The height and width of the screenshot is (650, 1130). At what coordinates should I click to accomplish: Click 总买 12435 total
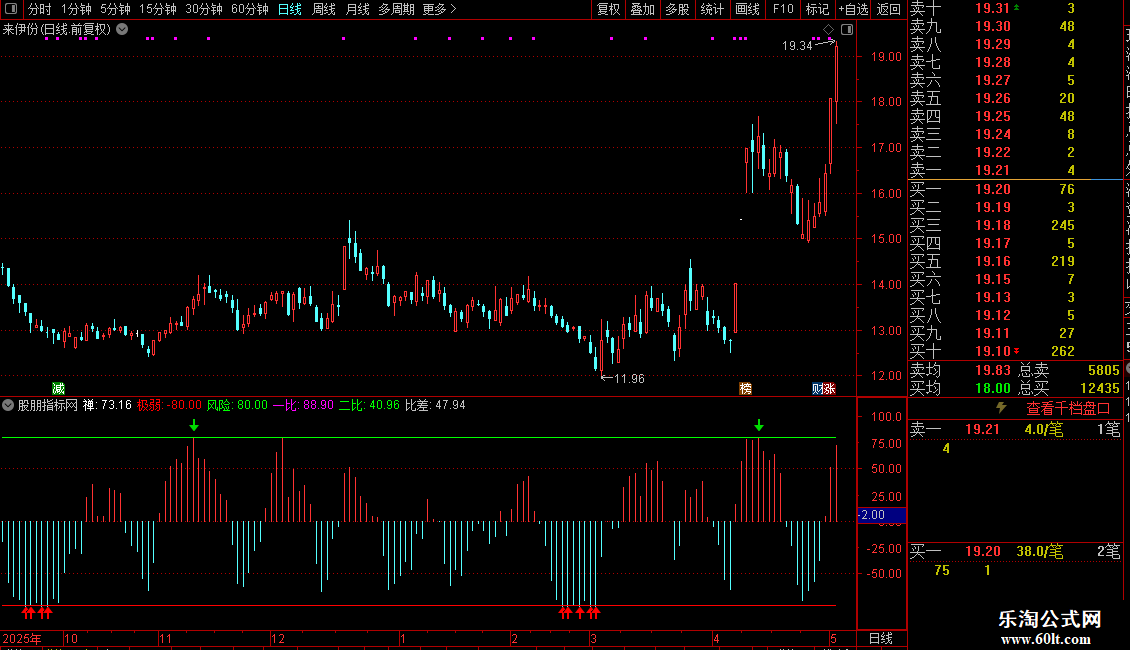[x=1069, y=388]
